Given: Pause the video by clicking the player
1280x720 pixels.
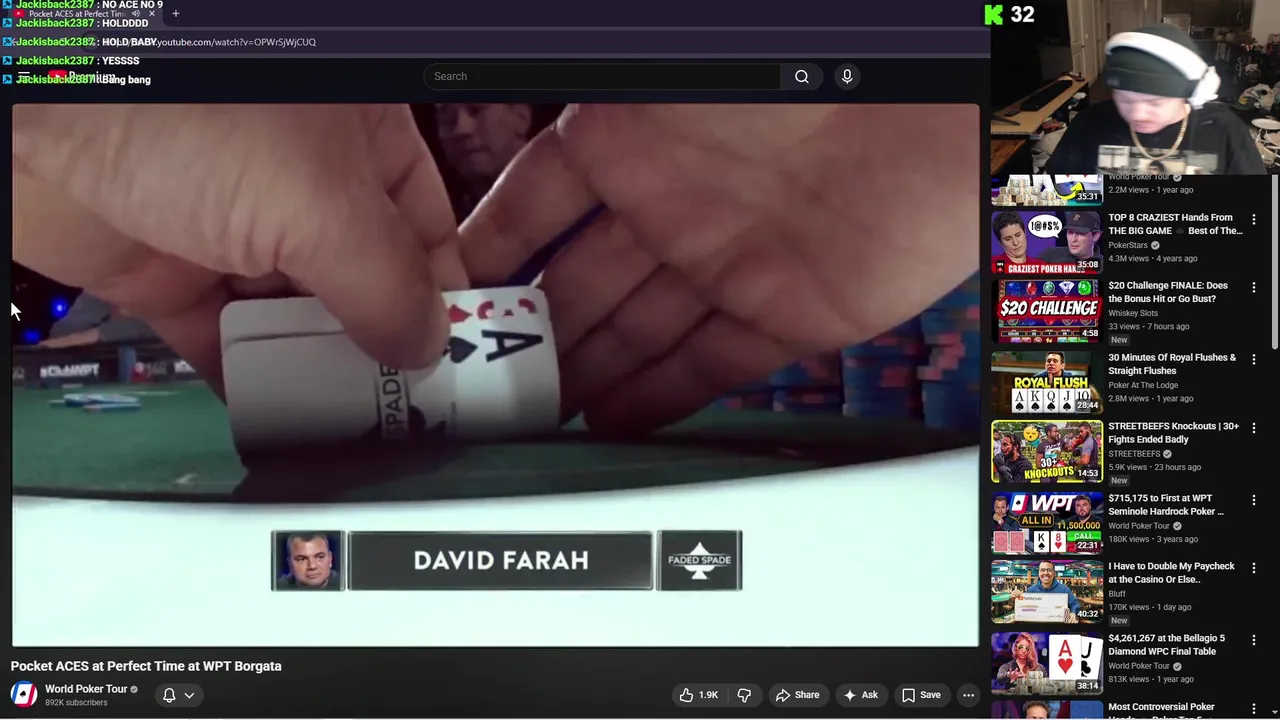Looking at the screenshot, I should point(496,375).
